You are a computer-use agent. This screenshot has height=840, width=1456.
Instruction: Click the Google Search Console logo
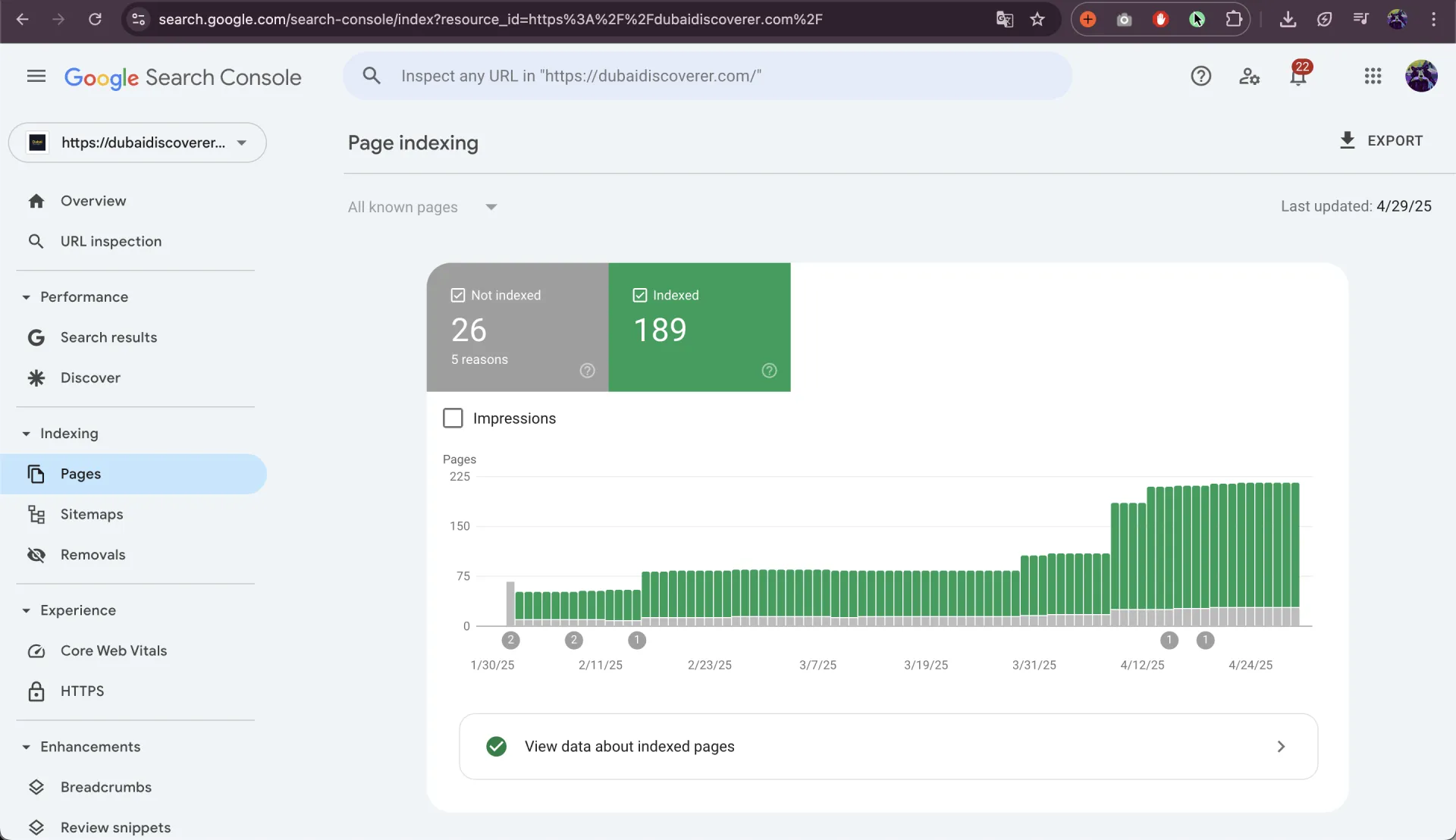click(x=183, y=77)
